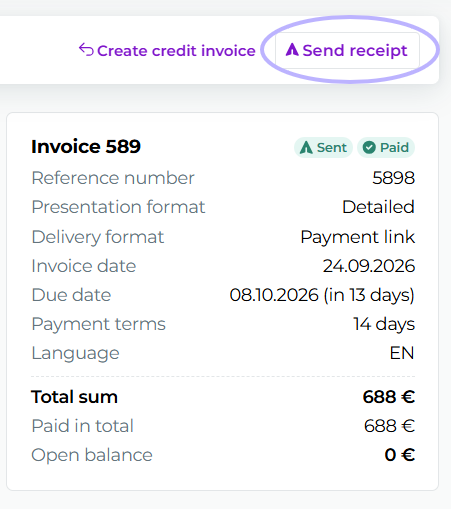451x509 pixels.
Task: Click the Paid in total amount
Action: tap(389, 426)
